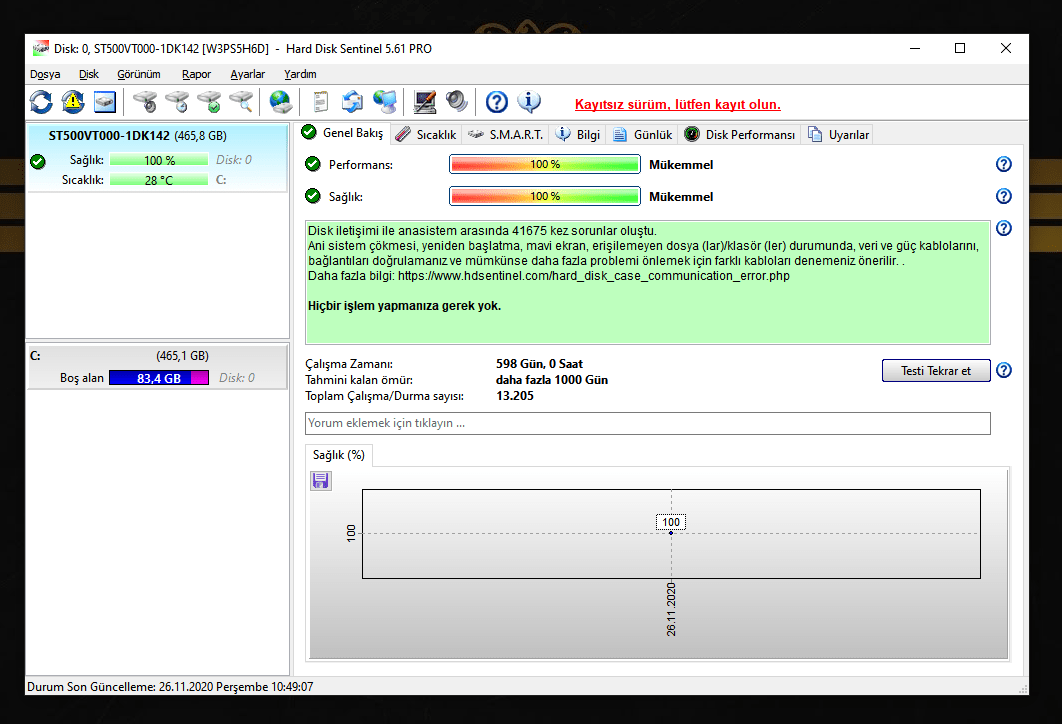Screen dimensions: 1062x724
Task: Switch to the Disk Performansı tab
Action: (740, 135)
